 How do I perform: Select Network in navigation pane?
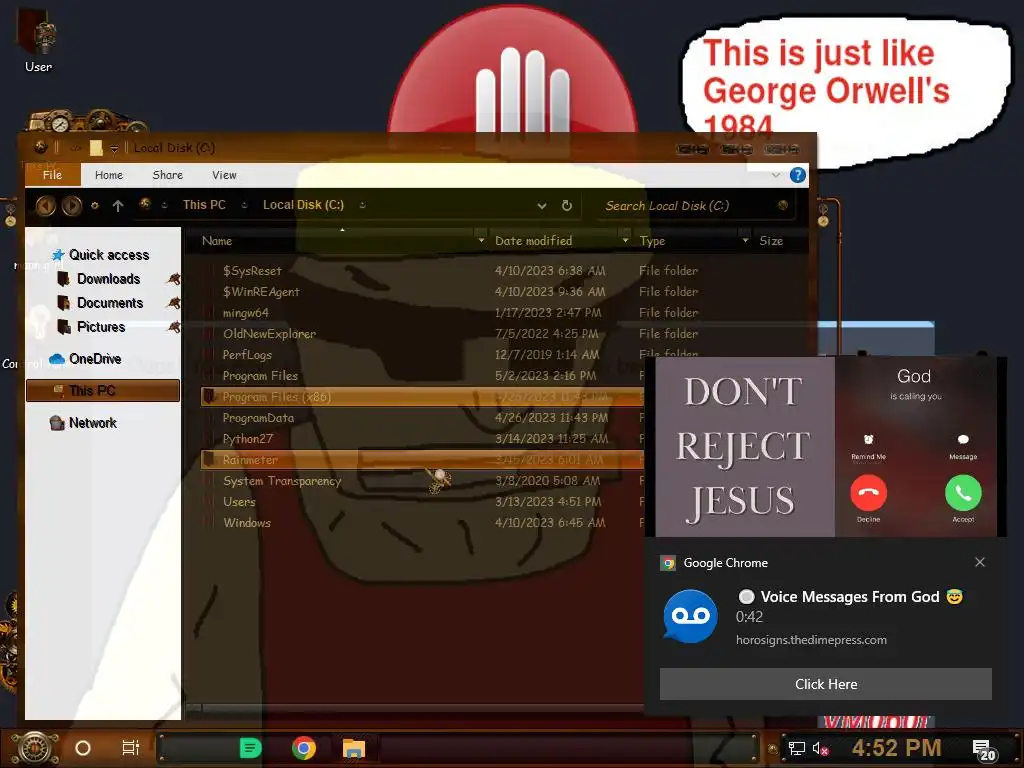[x=93, y=423]
